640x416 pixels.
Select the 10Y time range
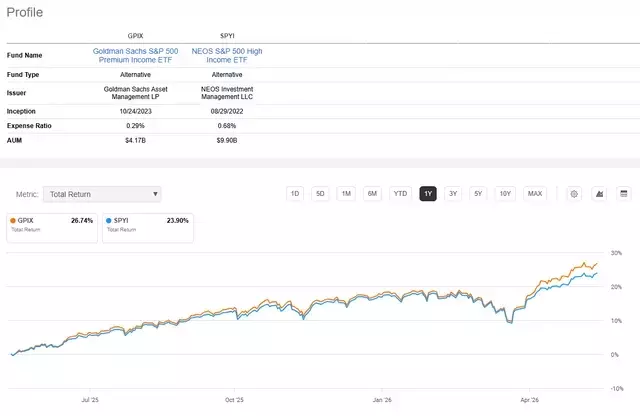(505, 194)
